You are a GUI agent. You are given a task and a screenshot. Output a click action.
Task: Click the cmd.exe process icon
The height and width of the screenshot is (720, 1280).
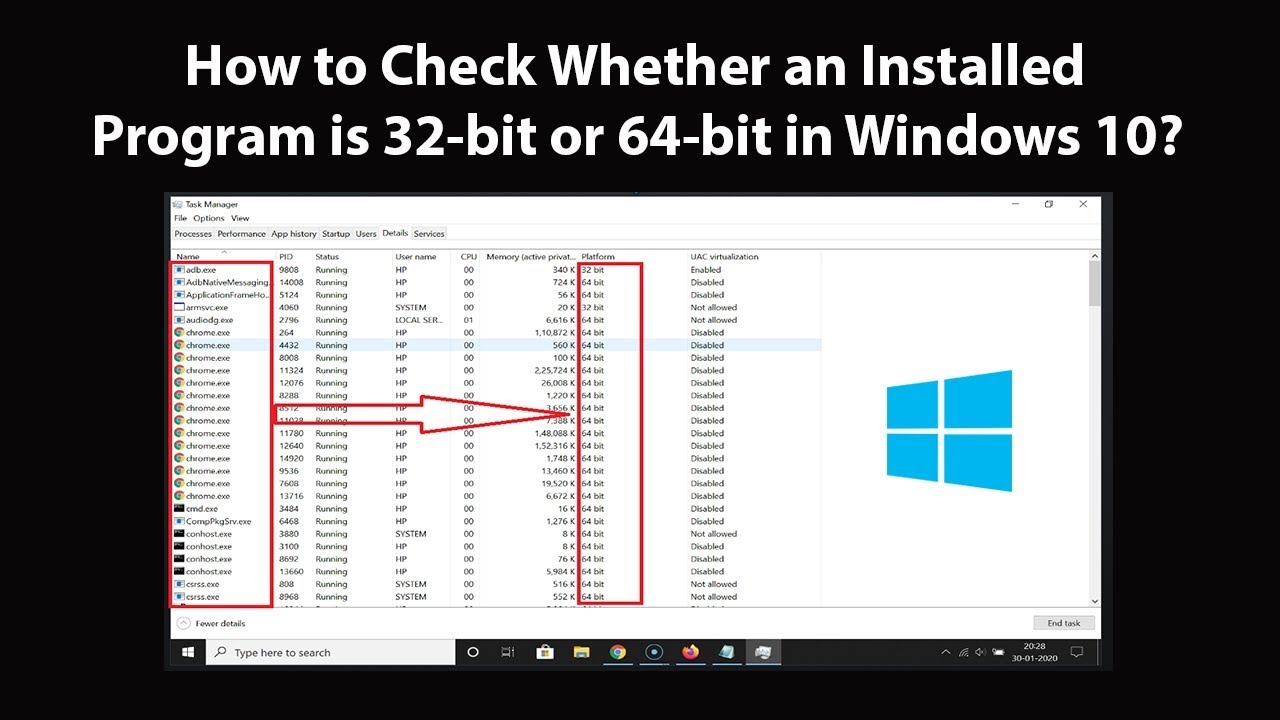click(x=179, y=509)
